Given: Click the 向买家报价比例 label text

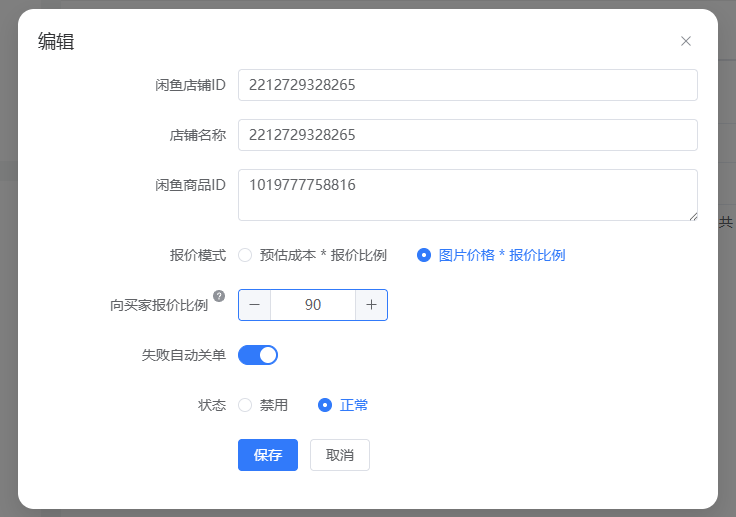Looking at the screenshot, I should 159,305.
